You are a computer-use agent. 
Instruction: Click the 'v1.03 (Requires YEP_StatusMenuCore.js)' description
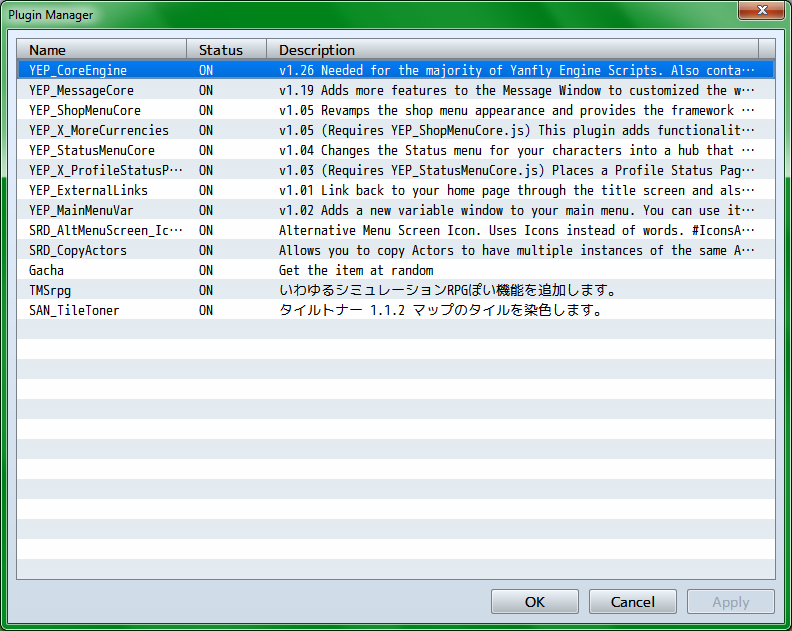tap(517, 170)
